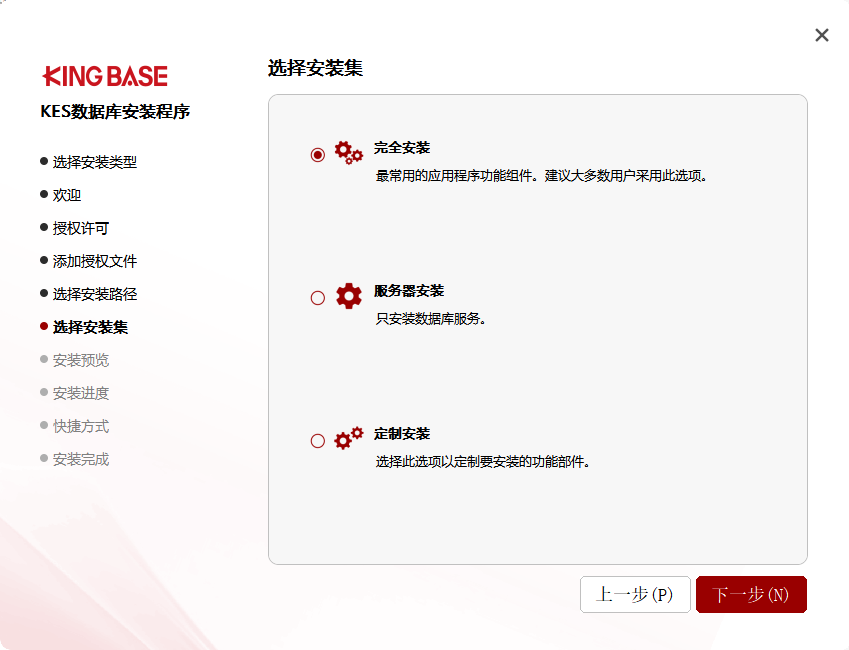849x650 pixels.
Task: Click the KING BASE logo
Action: click(x=105, y=76)
